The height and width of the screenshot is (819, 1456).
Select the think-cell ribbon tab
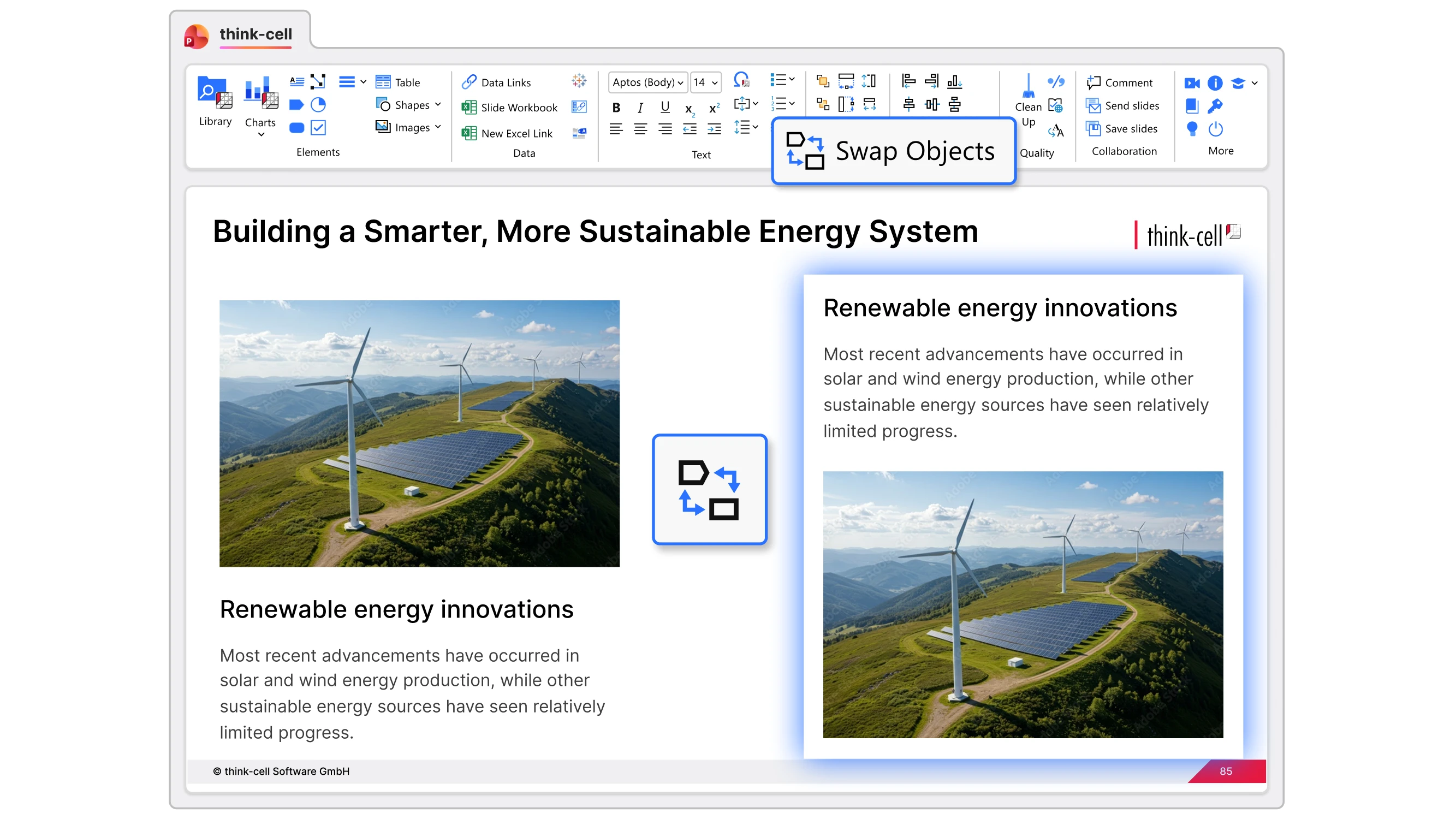[x=255, y=34]
